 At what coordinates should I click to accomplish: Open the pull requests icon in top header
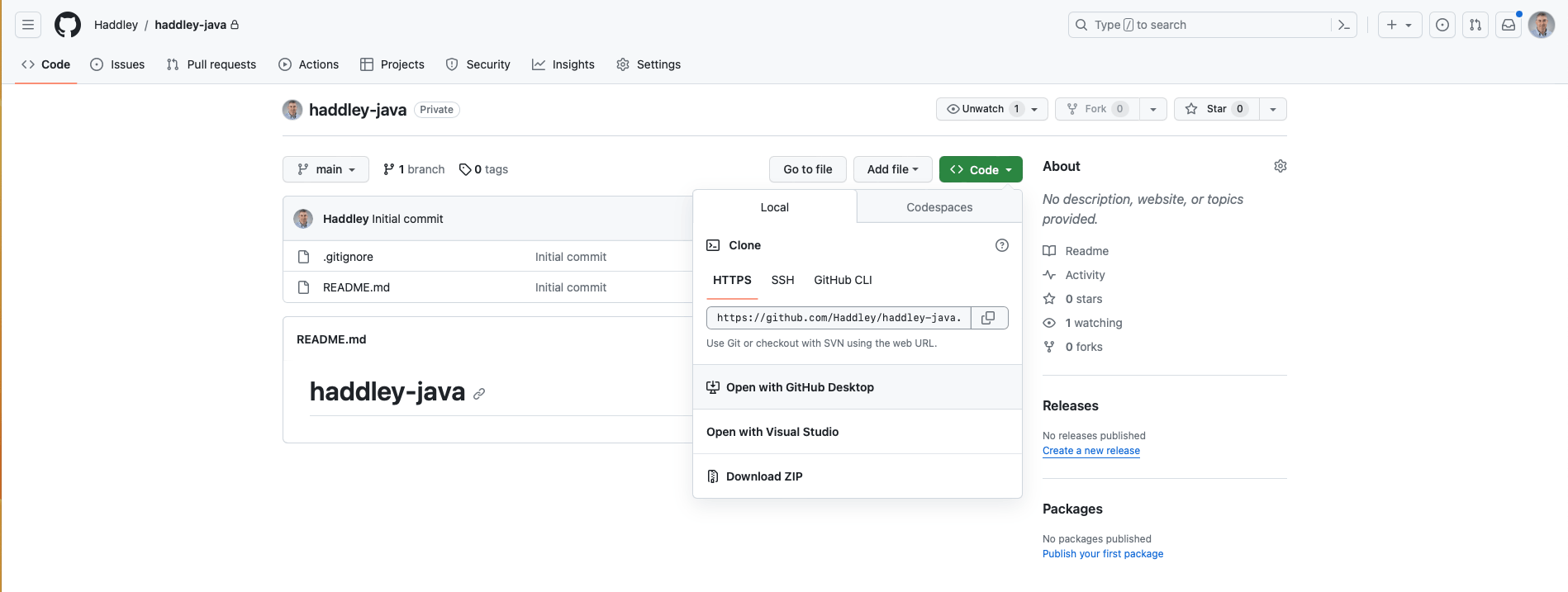point(1475,25)
